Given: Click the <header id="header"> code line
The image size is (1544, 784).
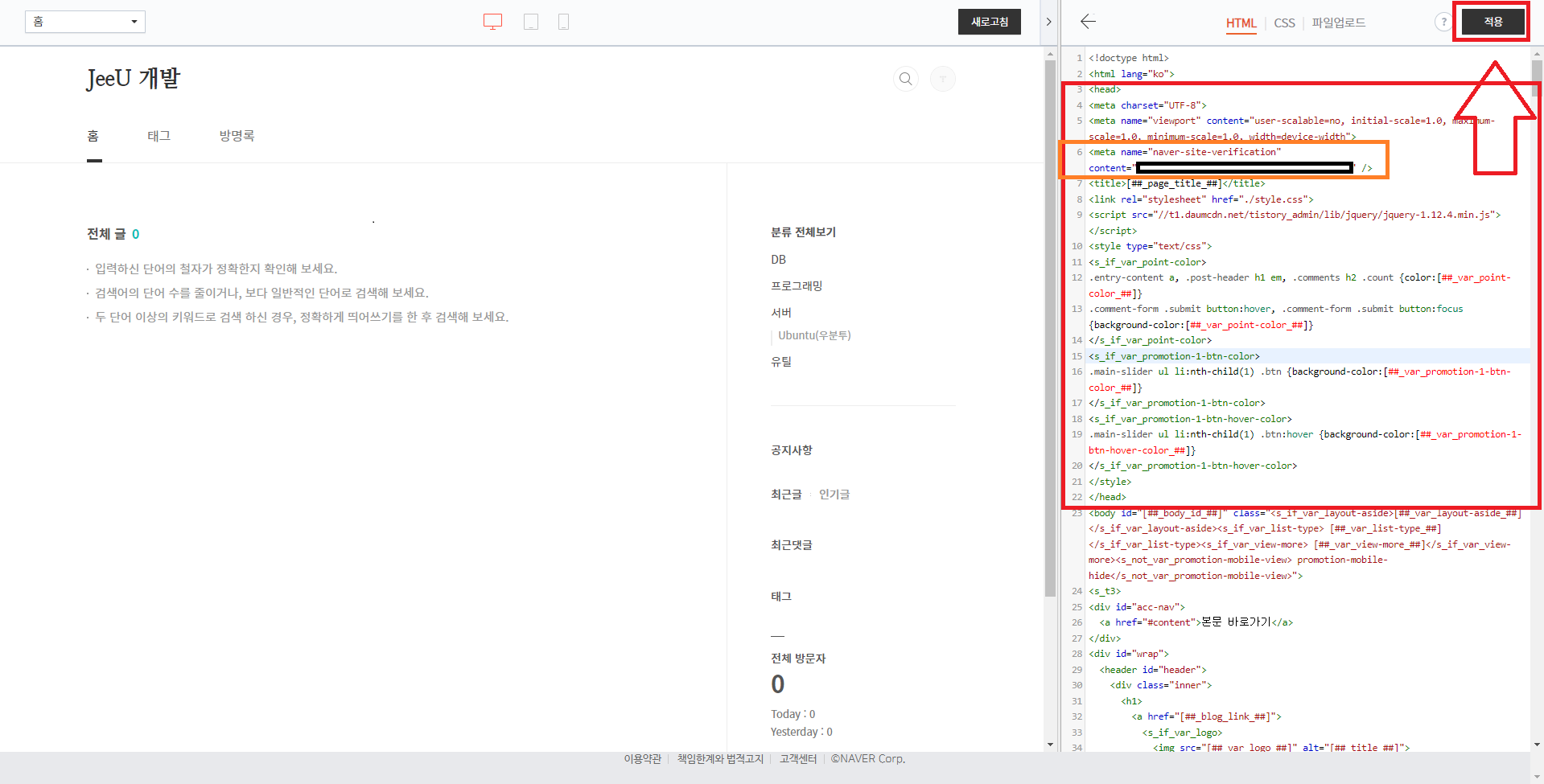Looking at the screenshot, I should (x=1153, y=670).
